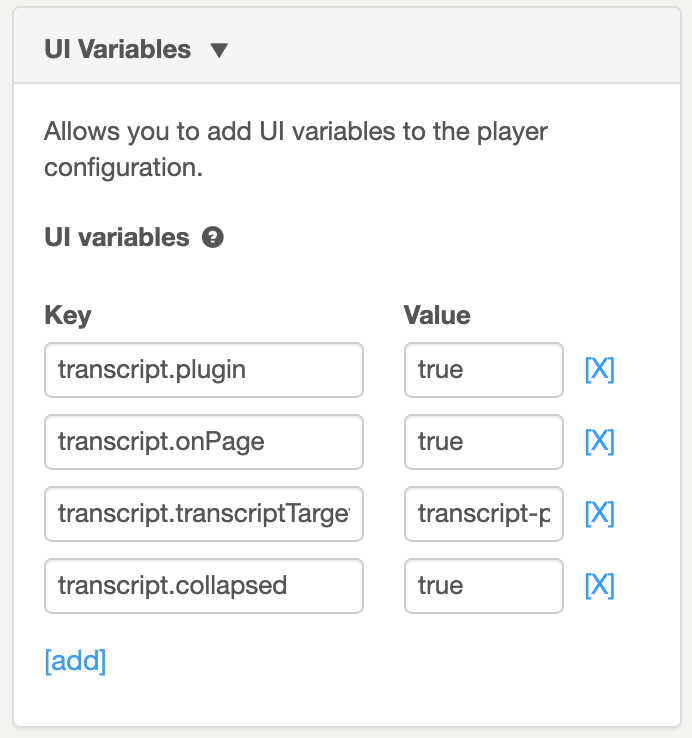This screenshot has width=692, height=738.
Task: Focus the transcript.onPage key input
Action: 204,442
